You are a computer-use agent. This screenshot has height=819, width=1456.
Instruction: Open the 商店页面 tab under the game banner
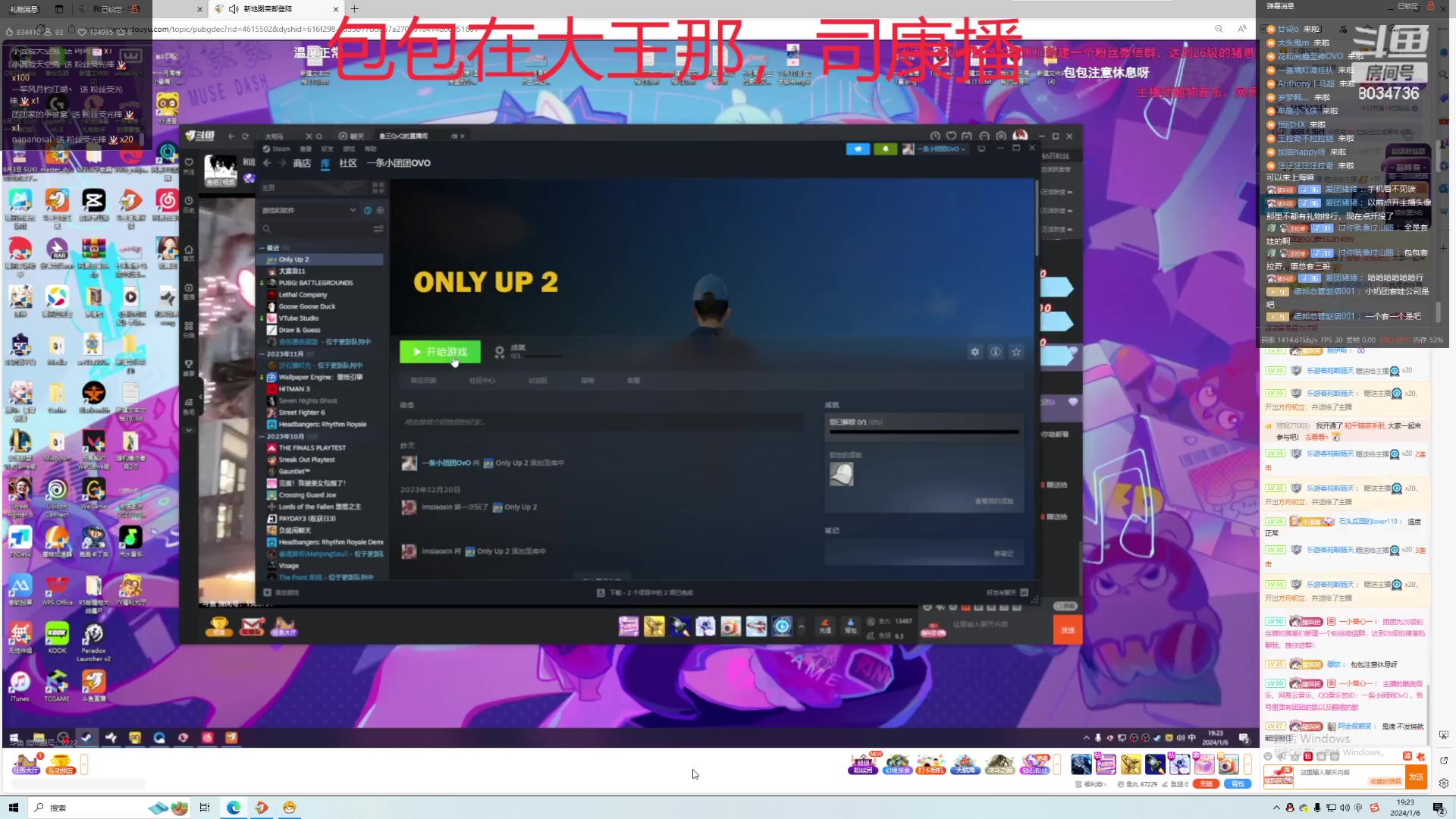423,381
